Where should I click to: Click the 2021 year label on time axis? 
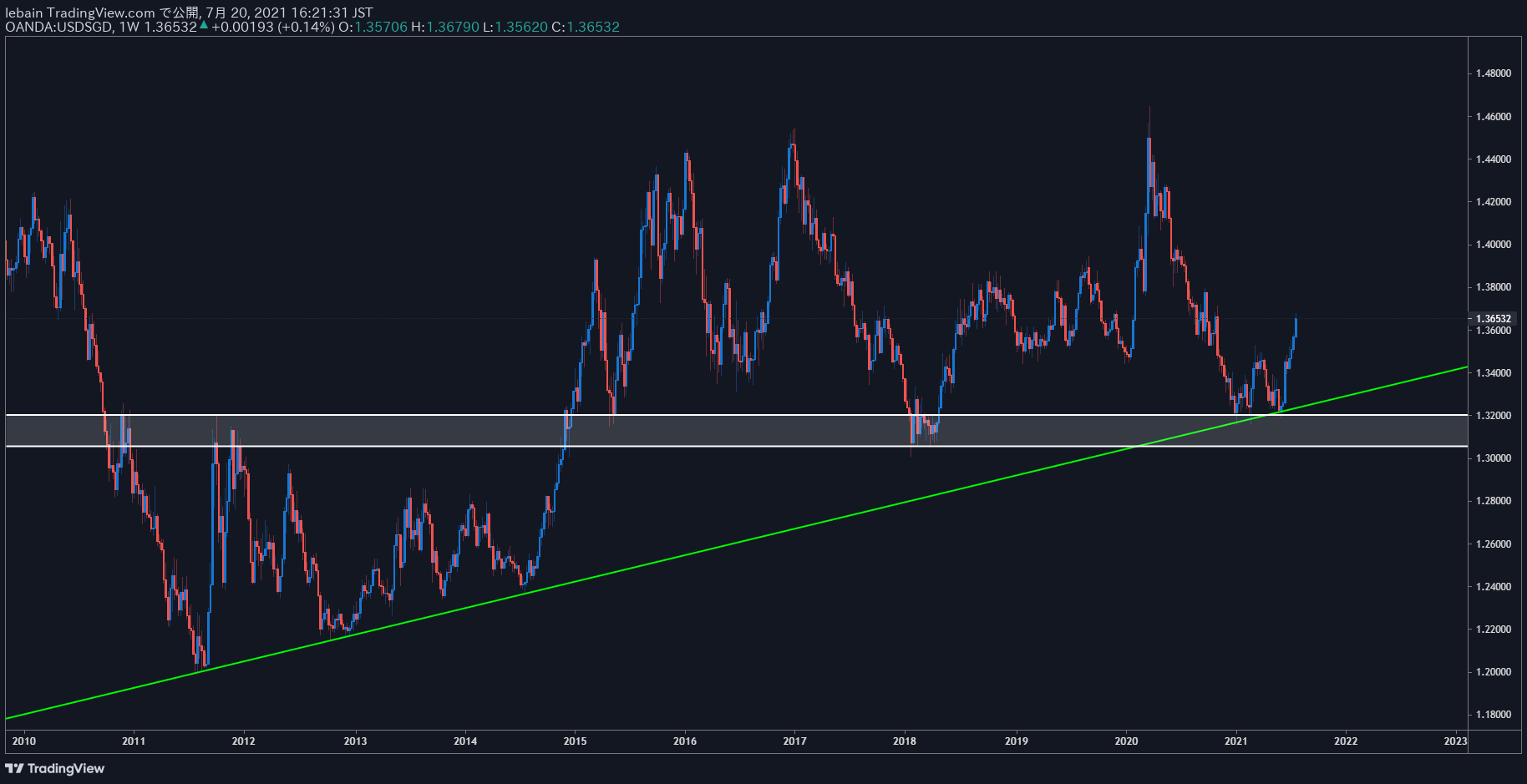(1236, 741)
